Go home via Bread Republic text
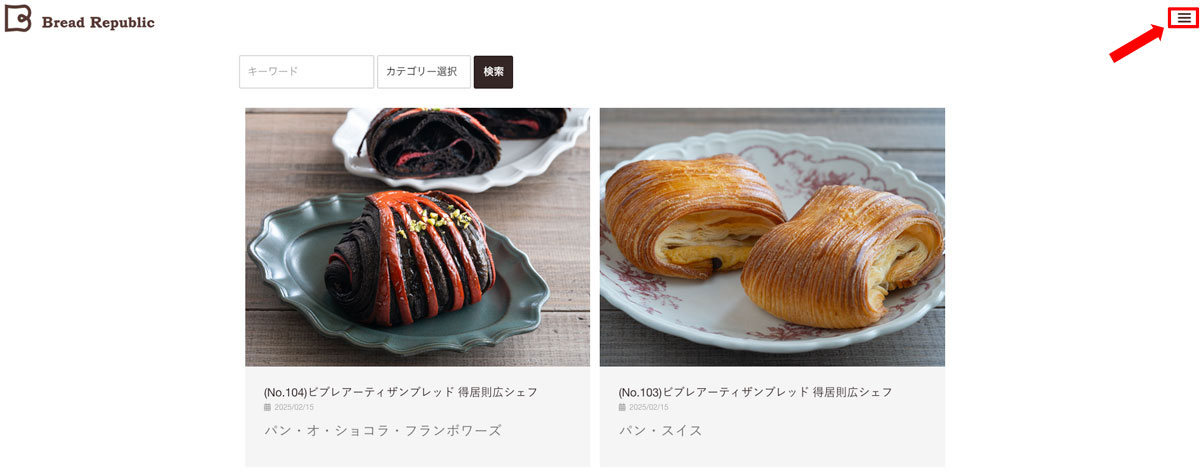The height and width of the screenshot is (475, 1200). click(x=98, y=22)
